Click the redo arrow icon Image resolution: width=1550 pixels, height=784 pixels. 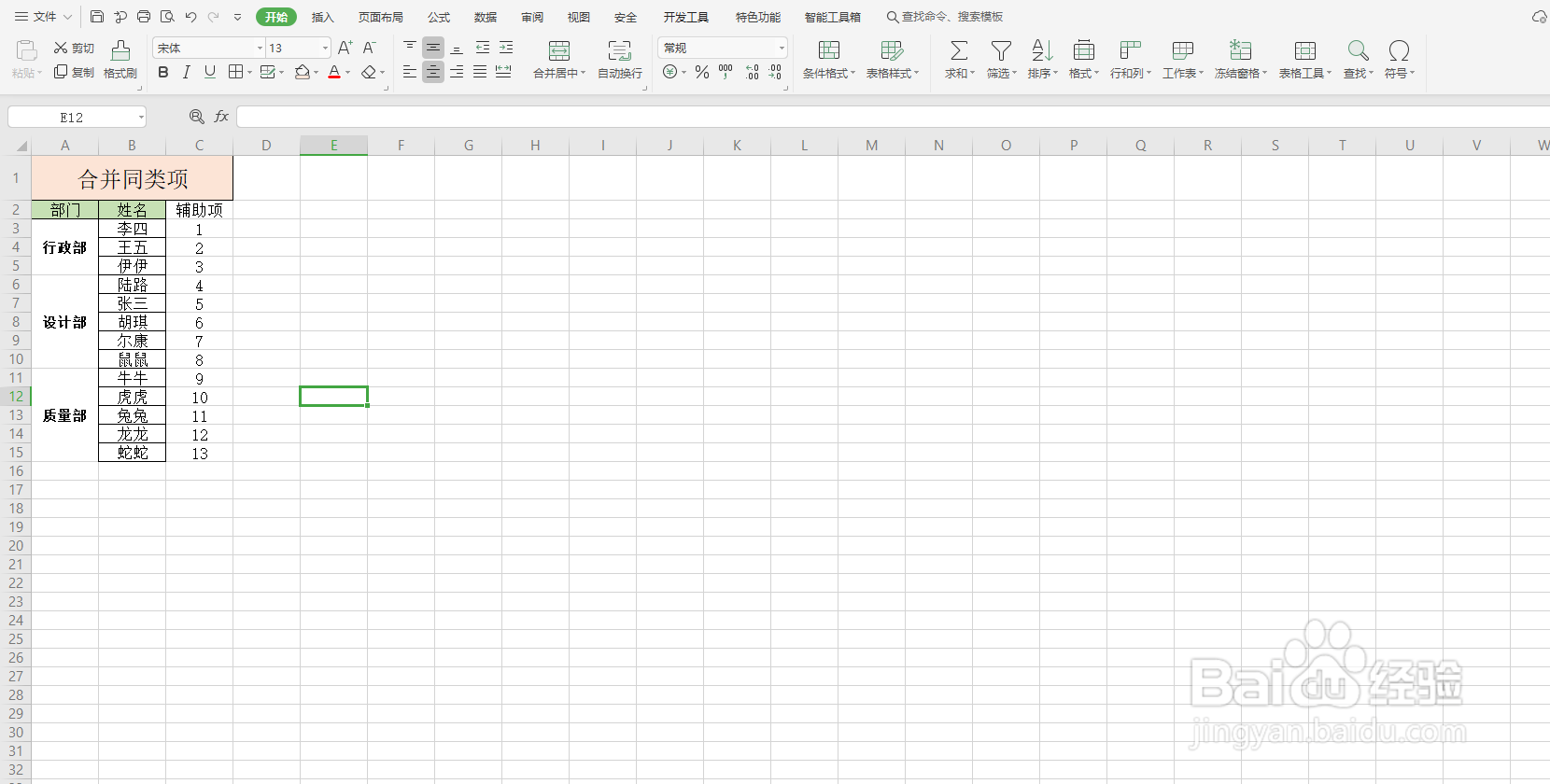214,17
